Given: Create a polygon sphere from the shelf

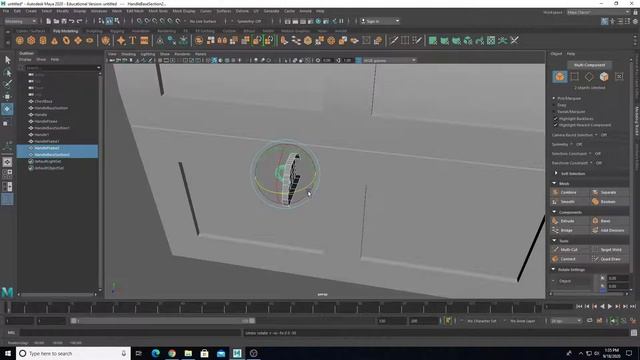Looking at the screenshot, I should click(x=20, y=40).
